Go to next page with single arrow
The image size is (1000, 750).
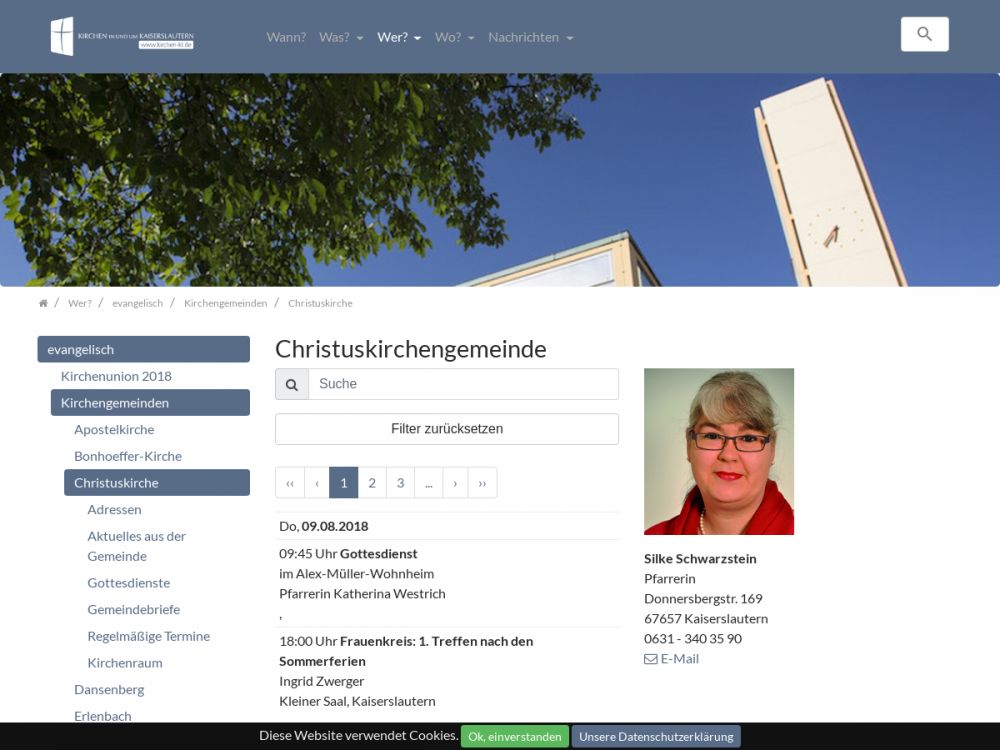455,483
